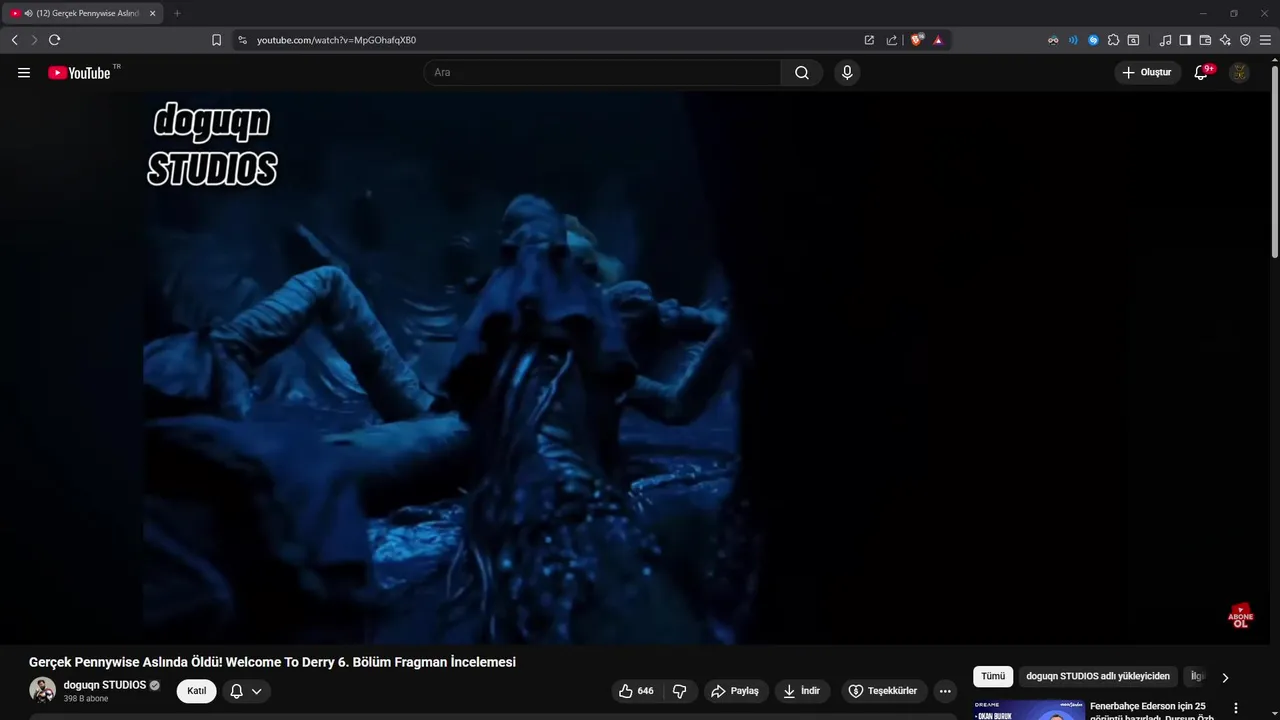Open the music note playlist icon

1165,40
